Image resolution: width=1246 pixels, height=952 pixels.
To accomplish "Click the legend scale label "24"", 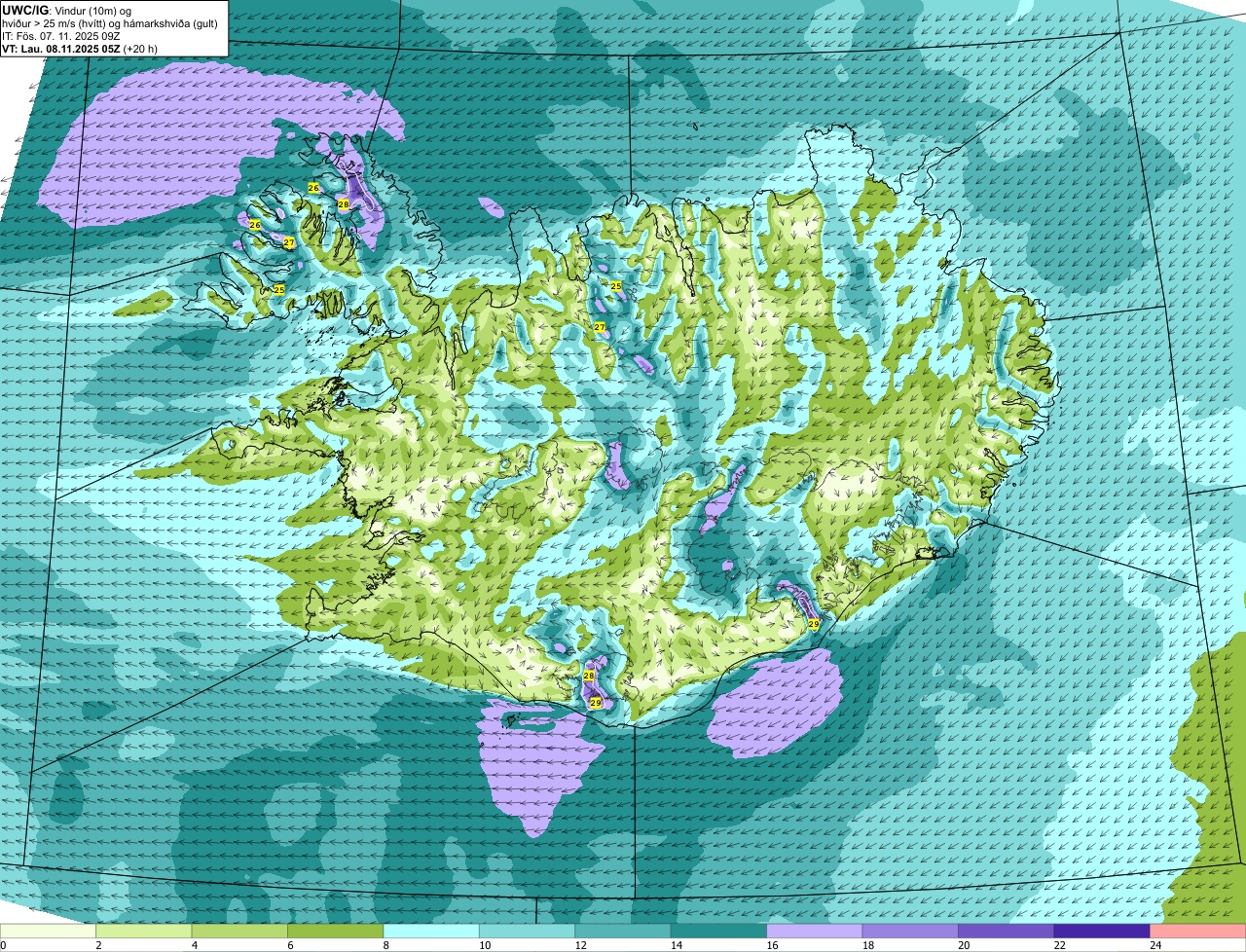I will click(1154, 944).
